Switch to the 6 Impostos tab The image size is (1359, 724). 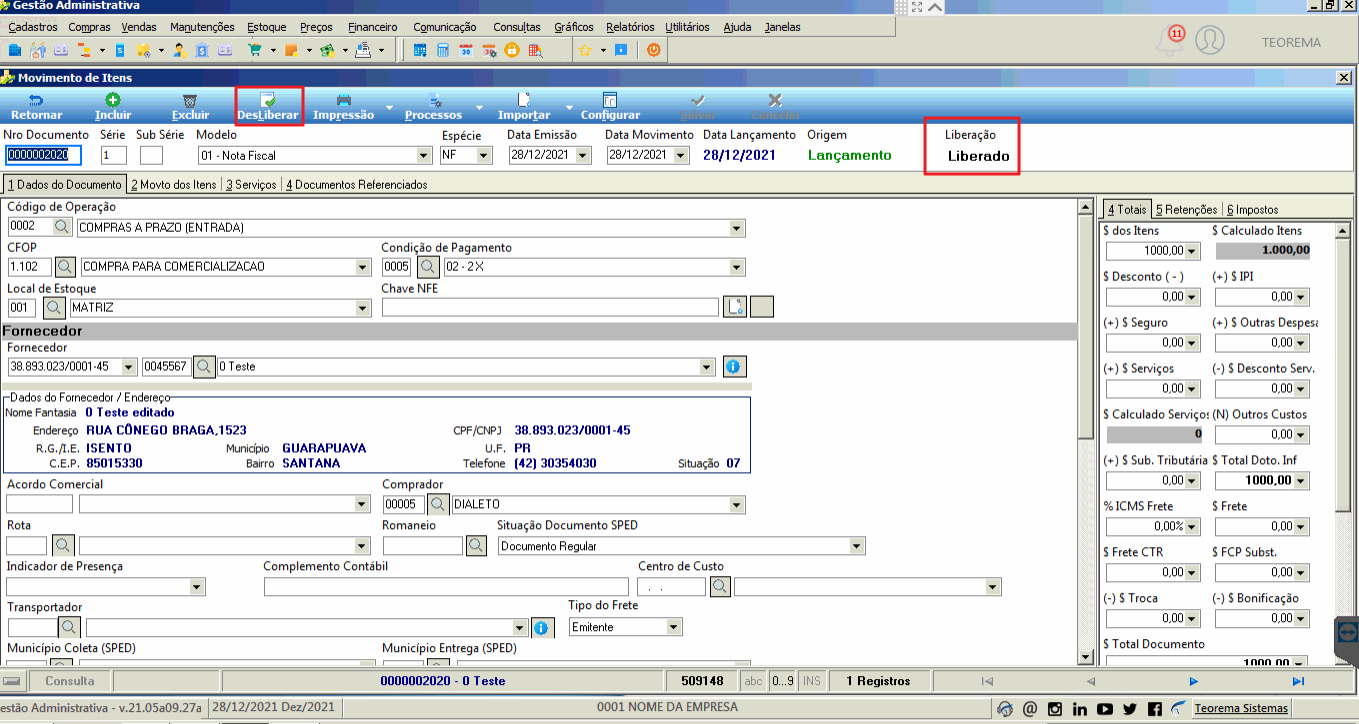pyautogui.click(x=1252, y=209)
